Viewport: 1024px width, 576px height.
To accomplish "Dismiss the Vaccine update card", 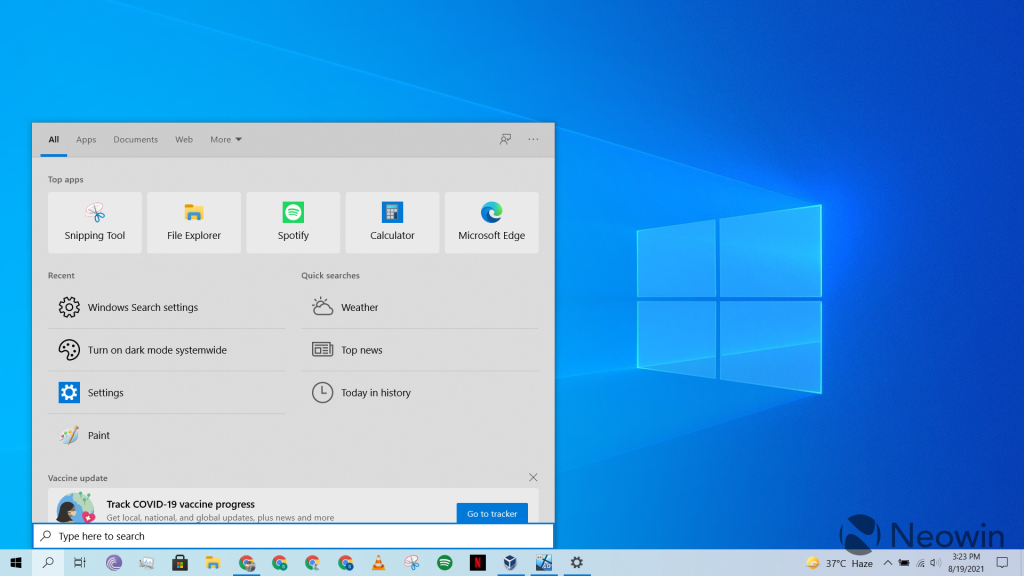I will click(x=533, y=477).
